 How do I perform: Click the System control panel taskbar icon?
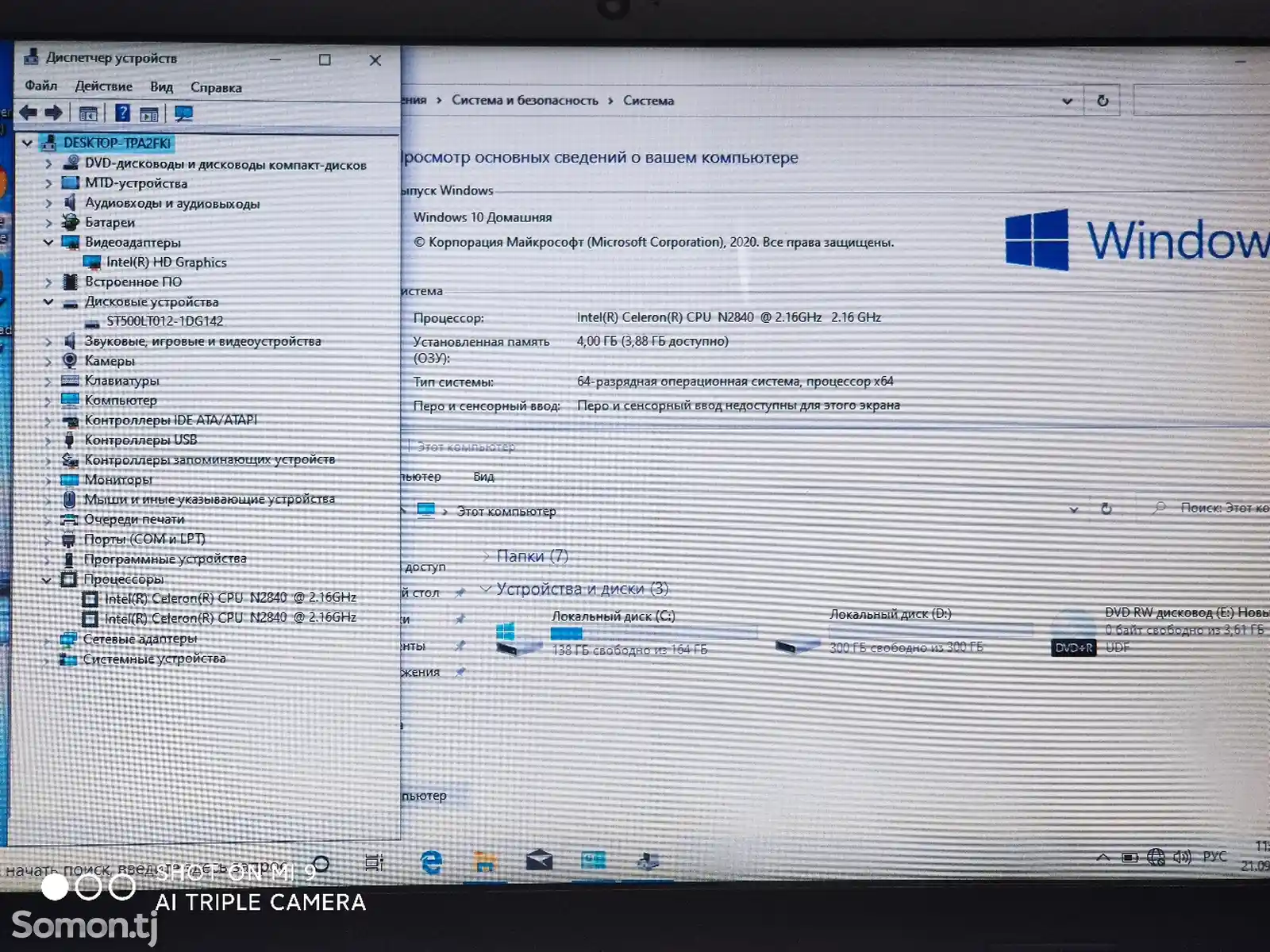(593, 860)
